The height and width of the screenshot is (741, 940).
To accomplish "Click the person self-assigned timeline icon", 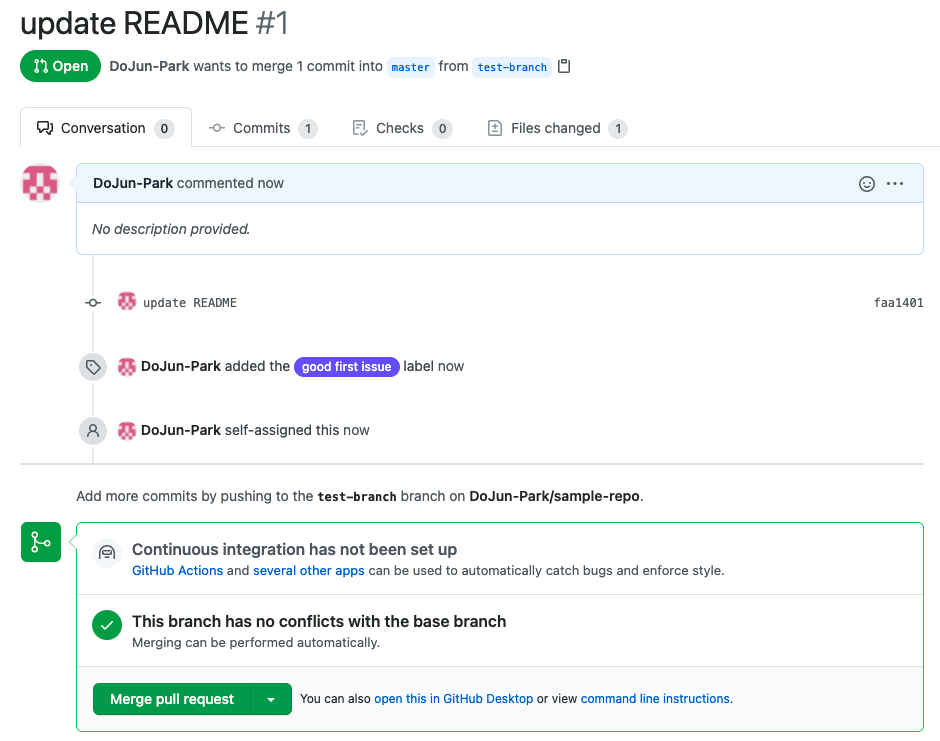I will pyautogui.click(x=93, y=431).
